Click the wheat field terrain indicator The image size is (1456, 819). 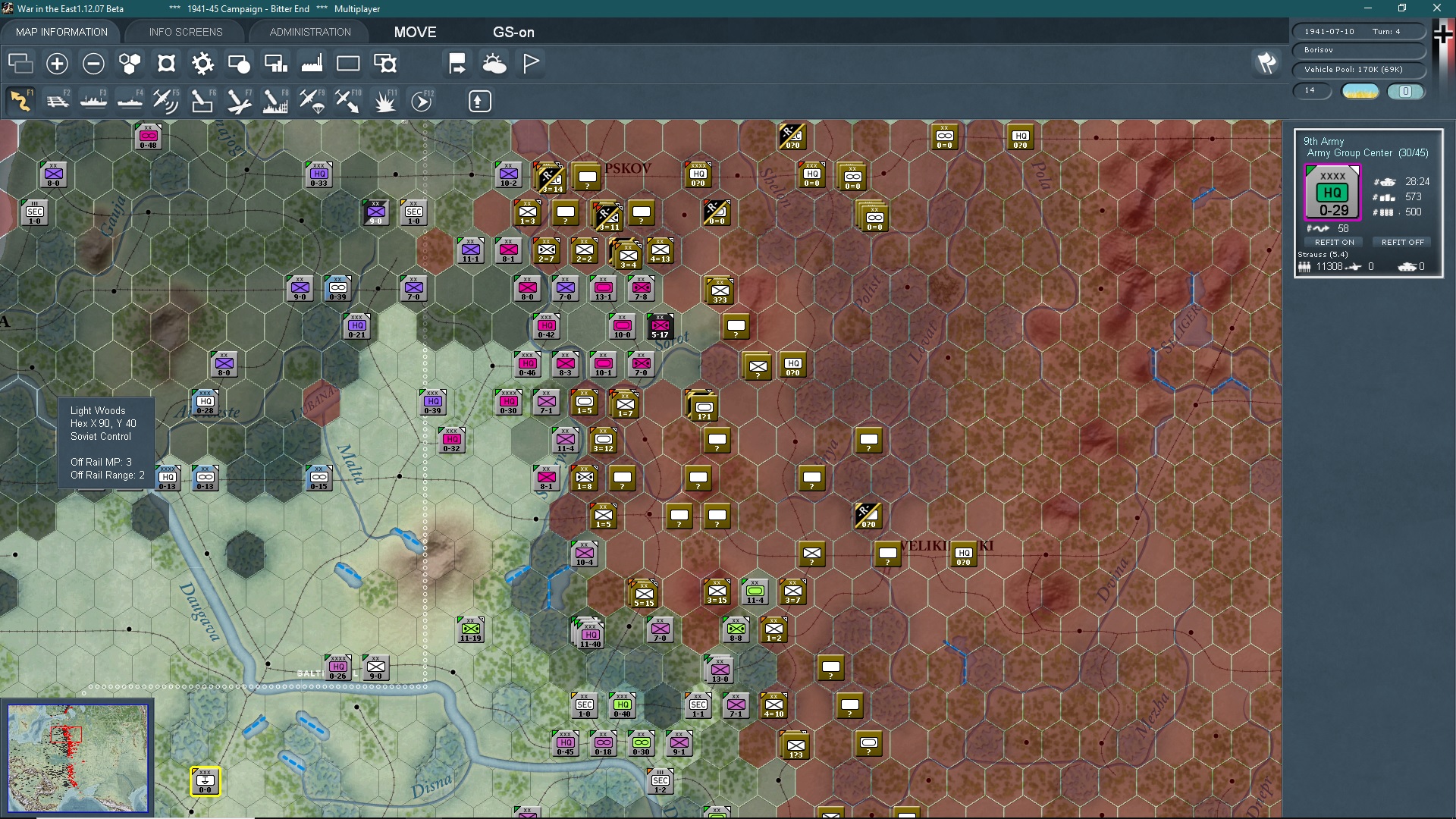click(1360, 91)
